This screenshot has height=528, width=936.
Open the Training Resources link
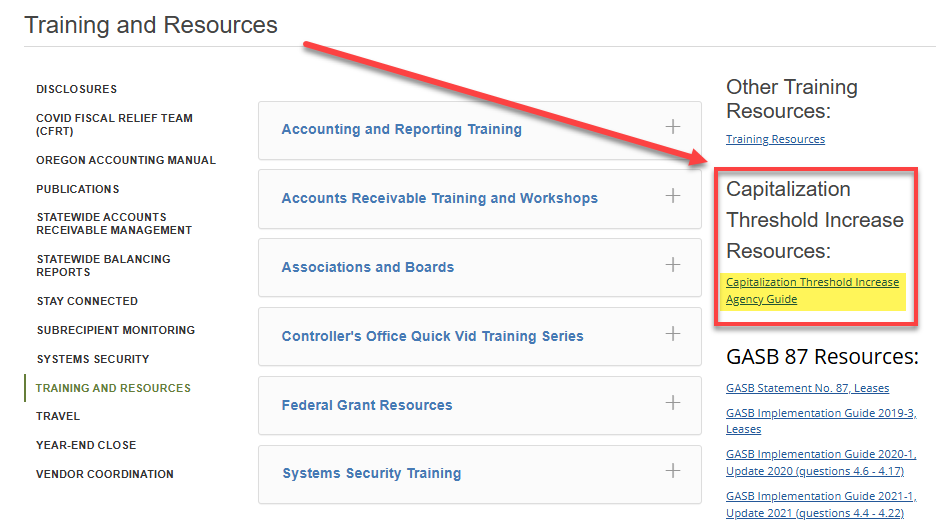(x=775, y=139)
